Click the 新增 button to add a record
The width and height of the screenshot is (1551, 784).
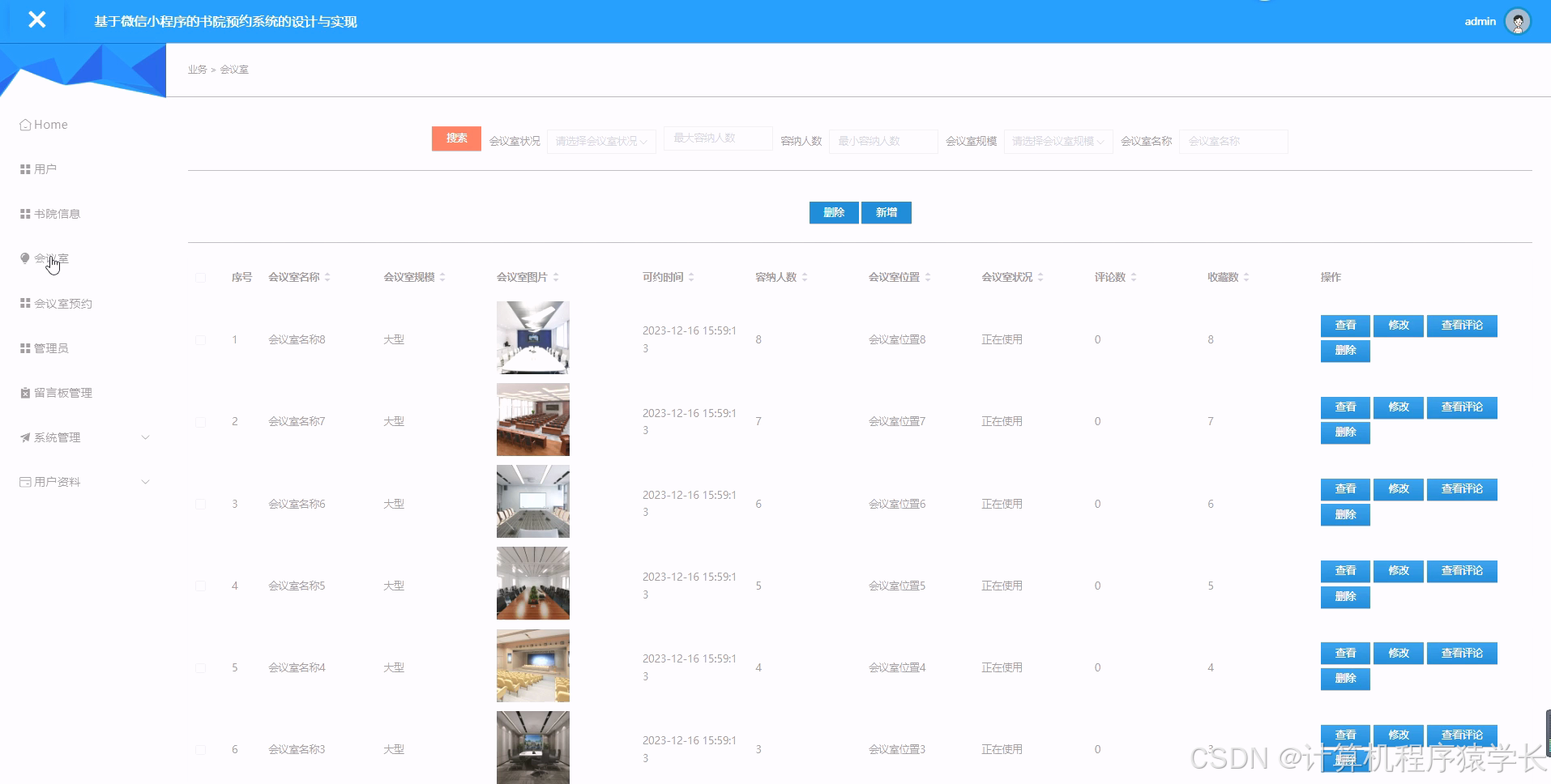886,212
